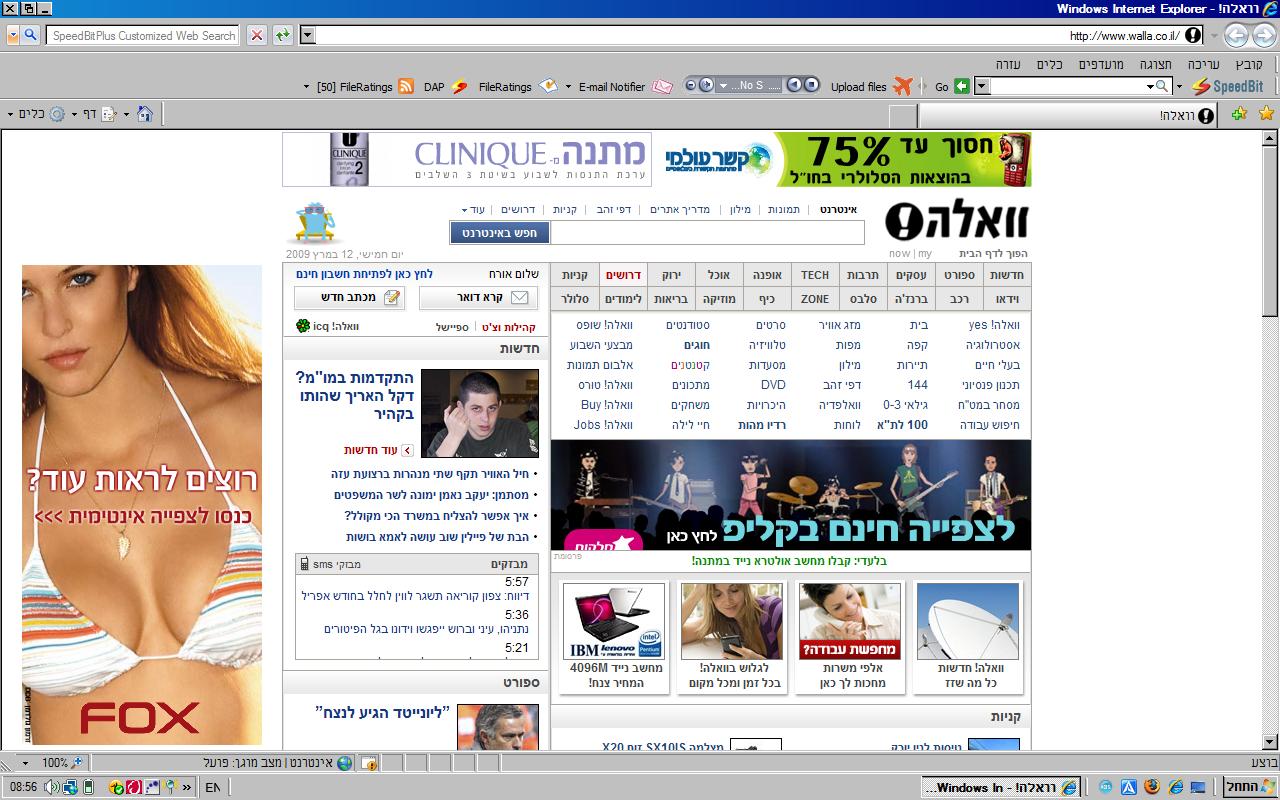The image size is (1280, 800).
Task: Open the radio station dropdown in player
Action: point(723,86)
